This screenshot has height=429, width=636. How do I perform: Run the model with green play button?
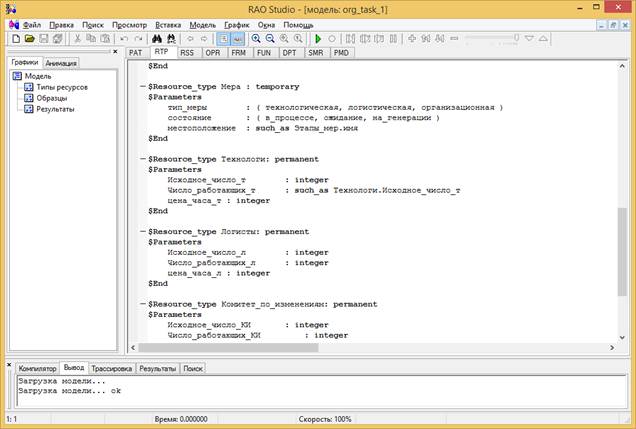pyautogui.click(x=318, y=39)
